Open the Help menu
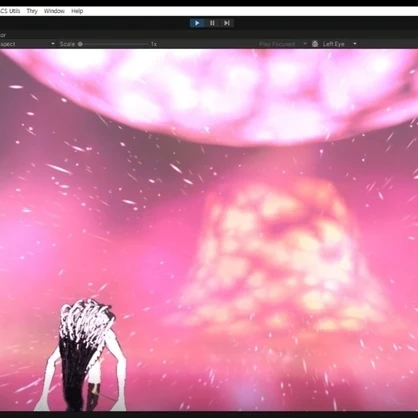The image size is (418, 418). pos(77,11)
